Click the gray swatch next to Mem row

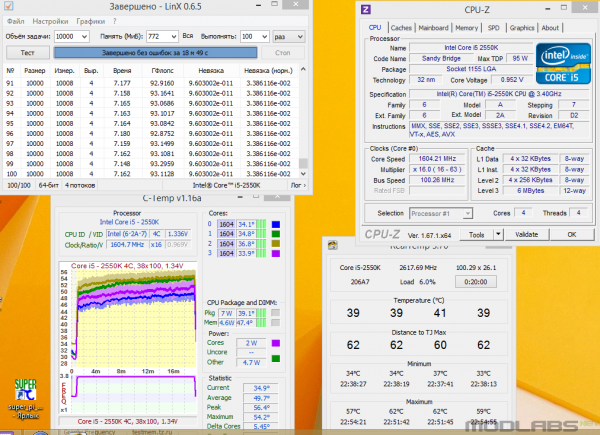coord(275,323)
